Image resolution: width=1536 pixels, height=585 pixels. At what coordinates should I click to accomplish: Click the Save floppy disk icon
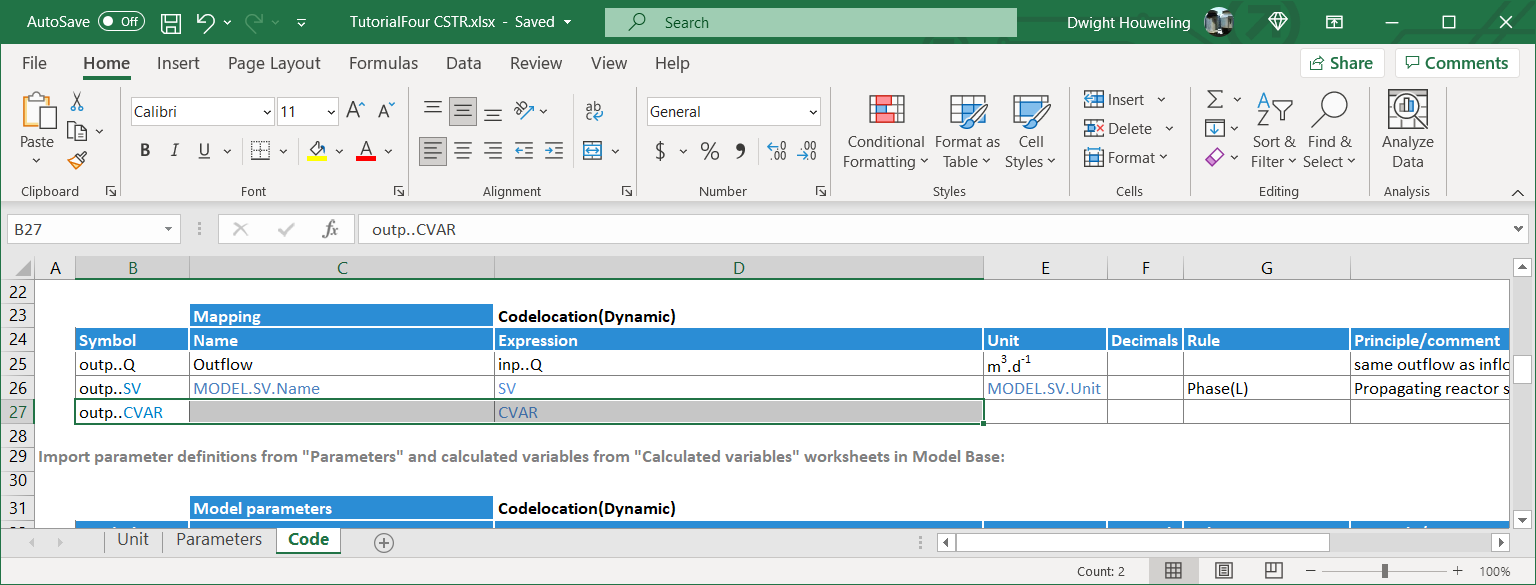tap(171, 22)
